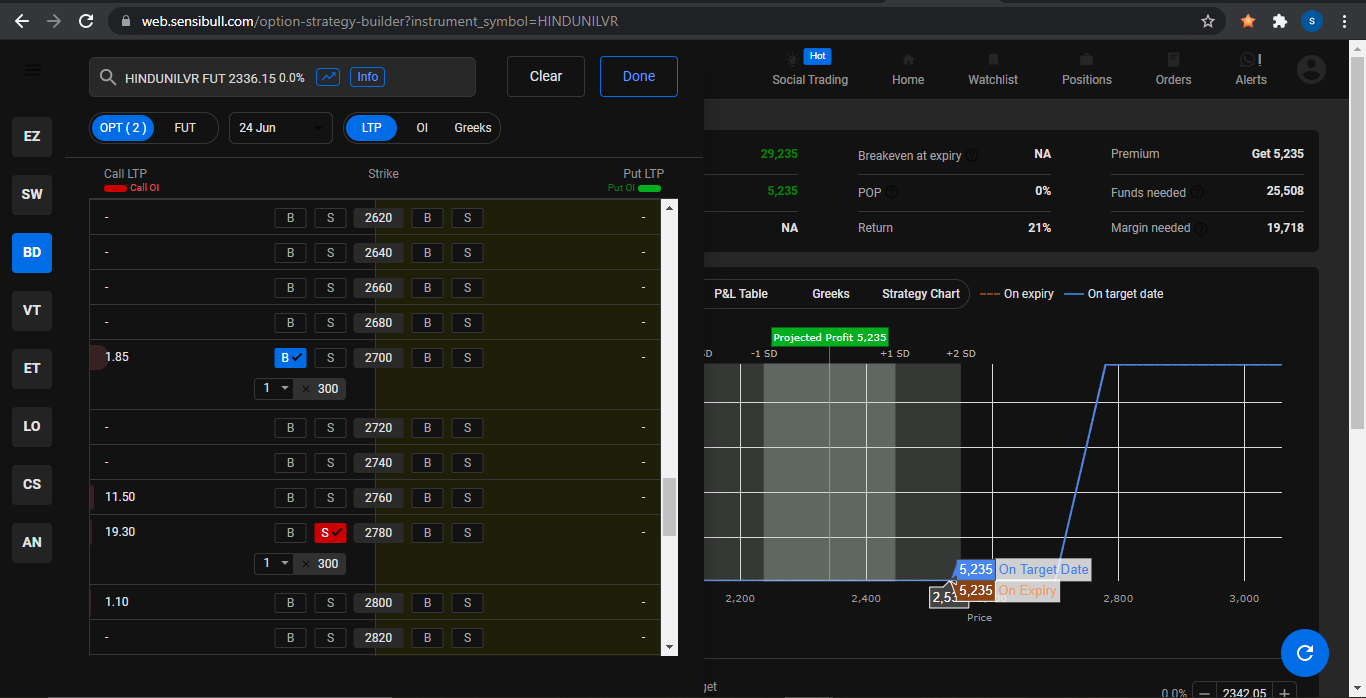Toggle put Buy at strike 2620
The width and height of the screenshot is (1366, 698).
pyautogui.click(x=427, y=218)
